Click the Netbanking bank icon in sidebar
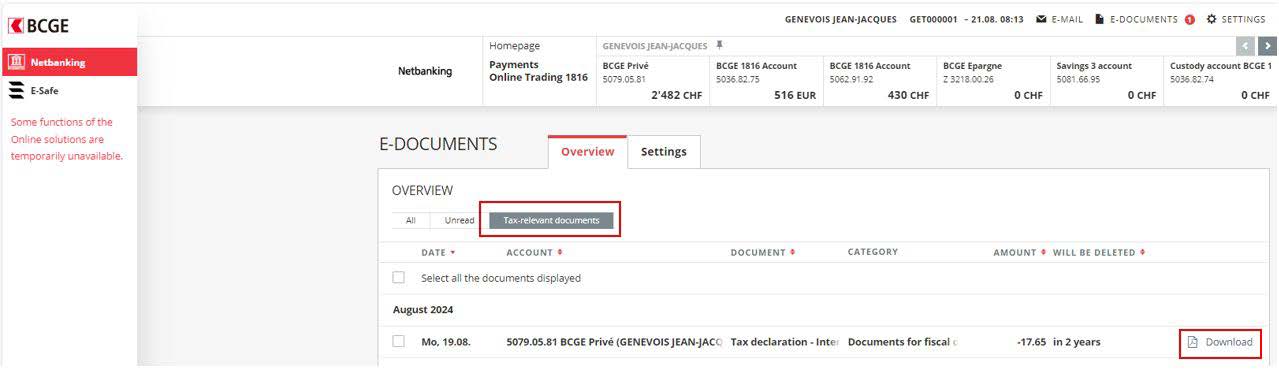Image resolution: width=1279 pixels, height=369 pixels. (16, 62)
